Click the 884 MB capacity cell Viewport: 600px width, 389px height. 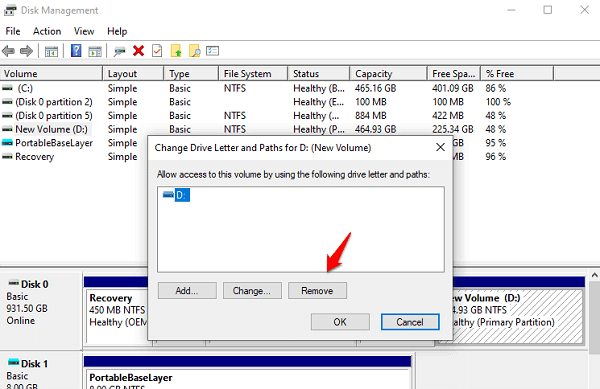coord(370,116)
